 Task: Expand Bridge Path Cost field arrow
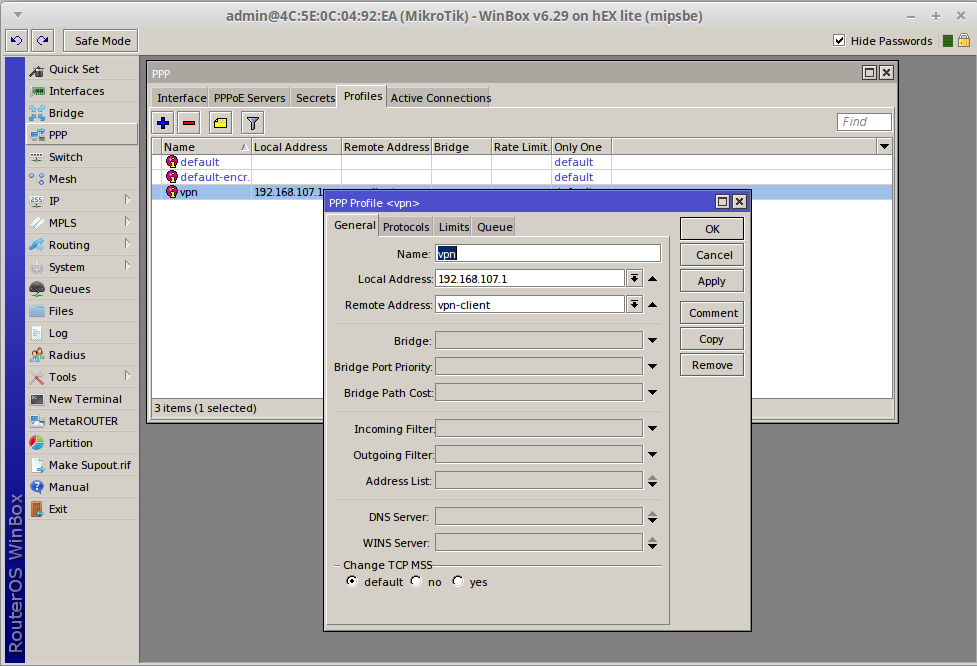(652, 392)
